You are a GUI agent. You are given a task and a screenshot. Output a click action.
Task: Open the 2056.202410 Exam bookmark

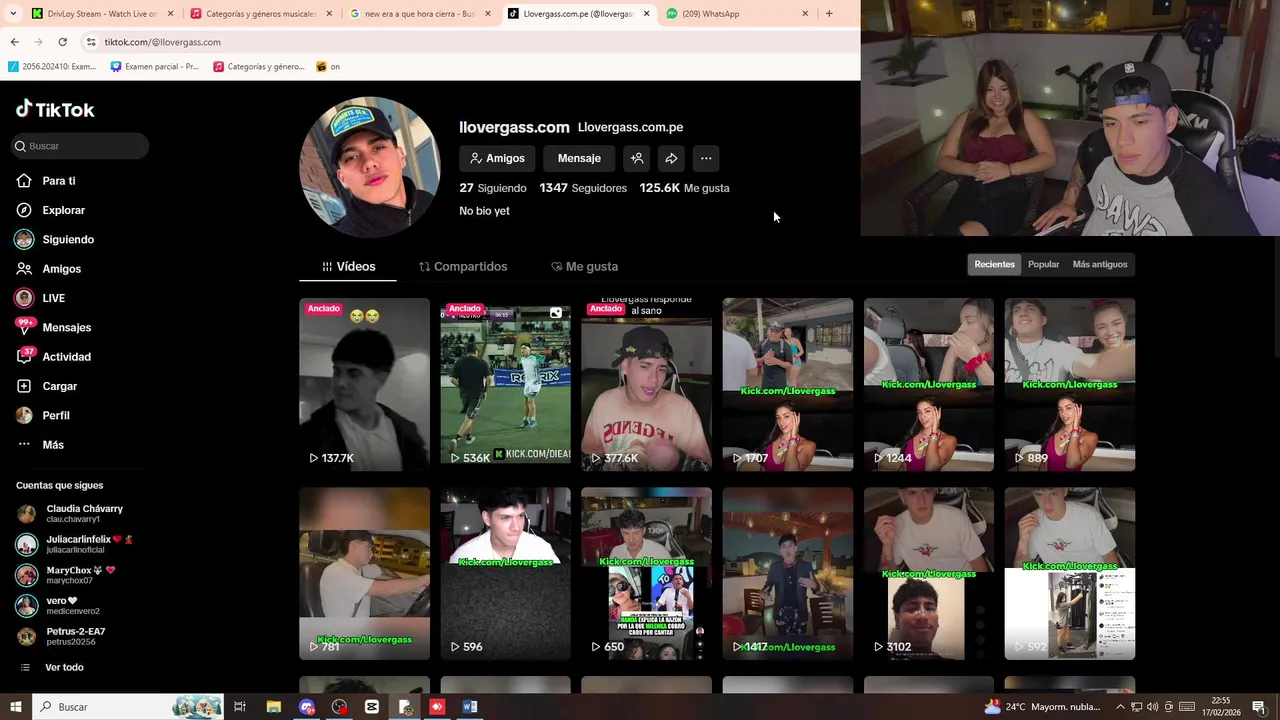click(52, 67)
